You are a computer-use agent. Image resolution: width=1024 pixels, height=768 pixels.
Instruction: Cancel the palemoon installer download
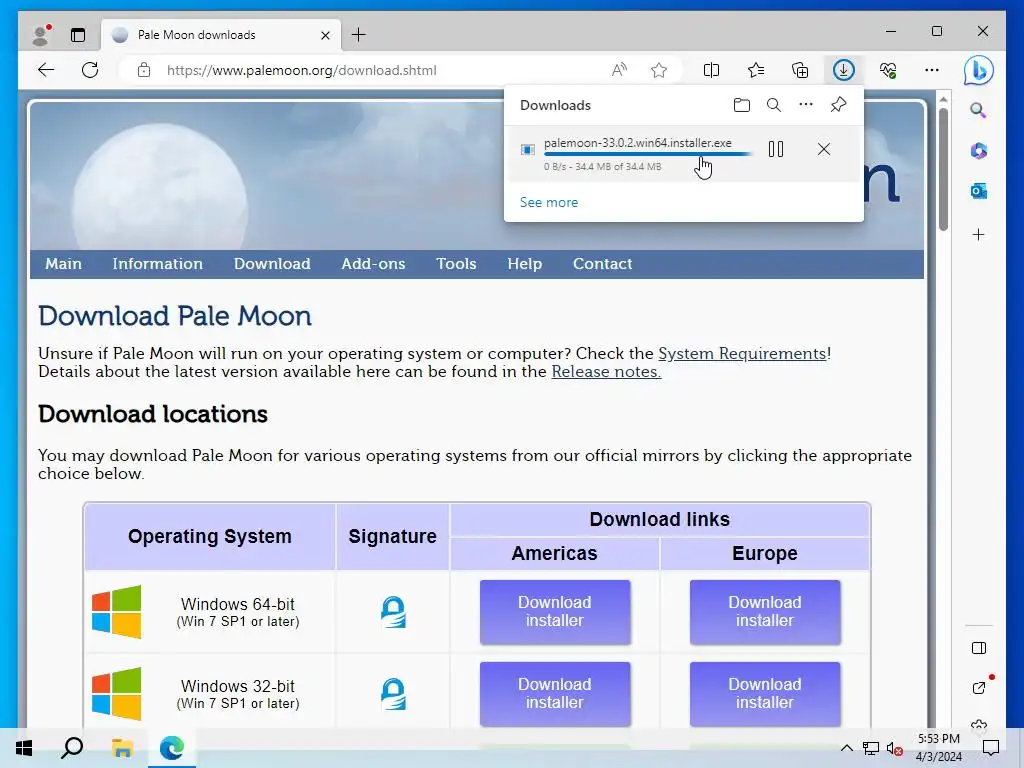824,150
